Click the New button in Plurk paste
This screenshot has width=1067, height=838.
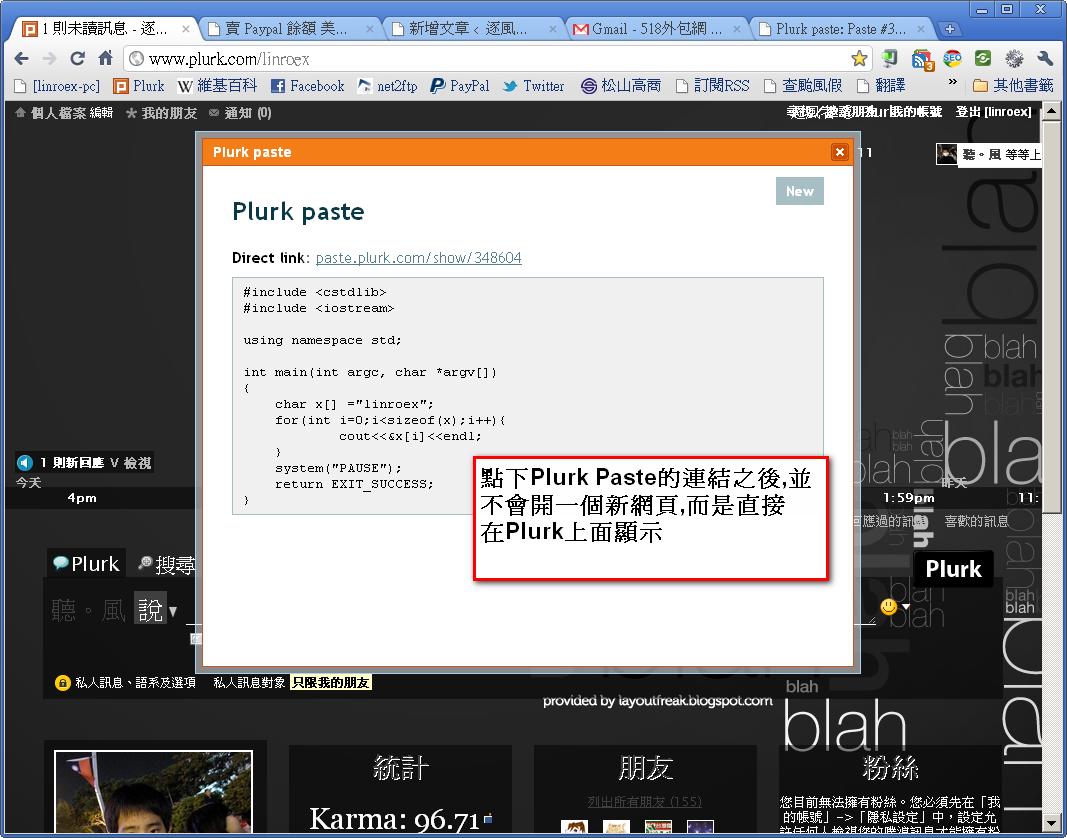pos(800,191)
